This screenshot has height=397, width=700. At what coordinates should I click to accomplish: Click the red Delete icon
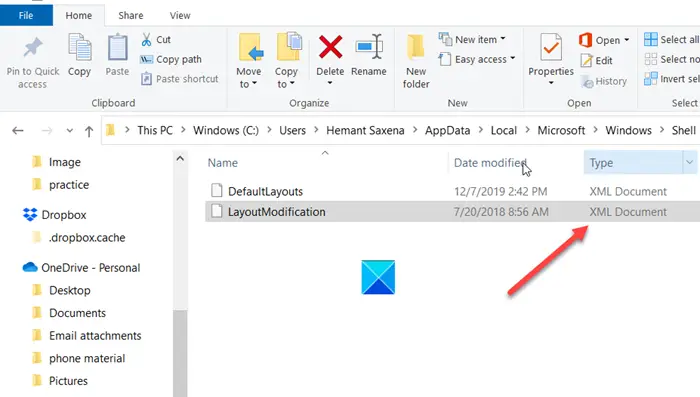tap(330, 47)
